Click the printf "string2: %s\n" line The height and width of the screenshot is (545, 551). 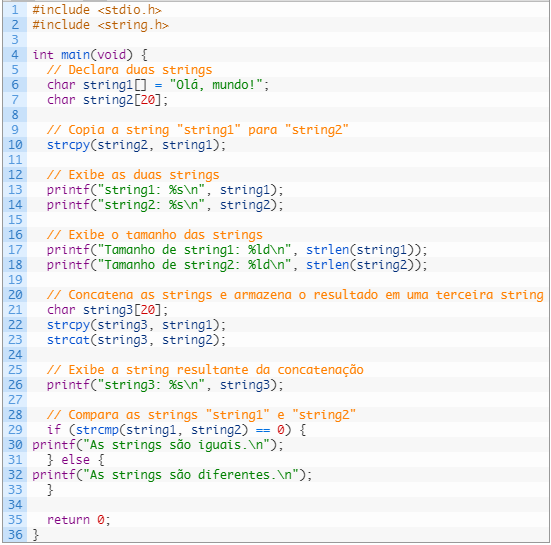165,205
